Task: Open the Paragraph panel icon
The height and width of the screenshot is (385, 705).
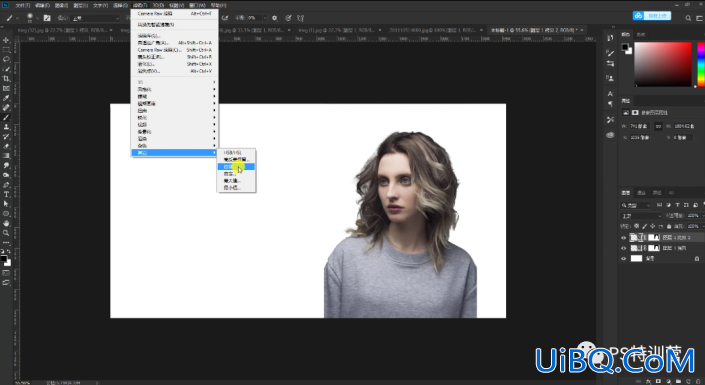Action: (x=610, y=104)
